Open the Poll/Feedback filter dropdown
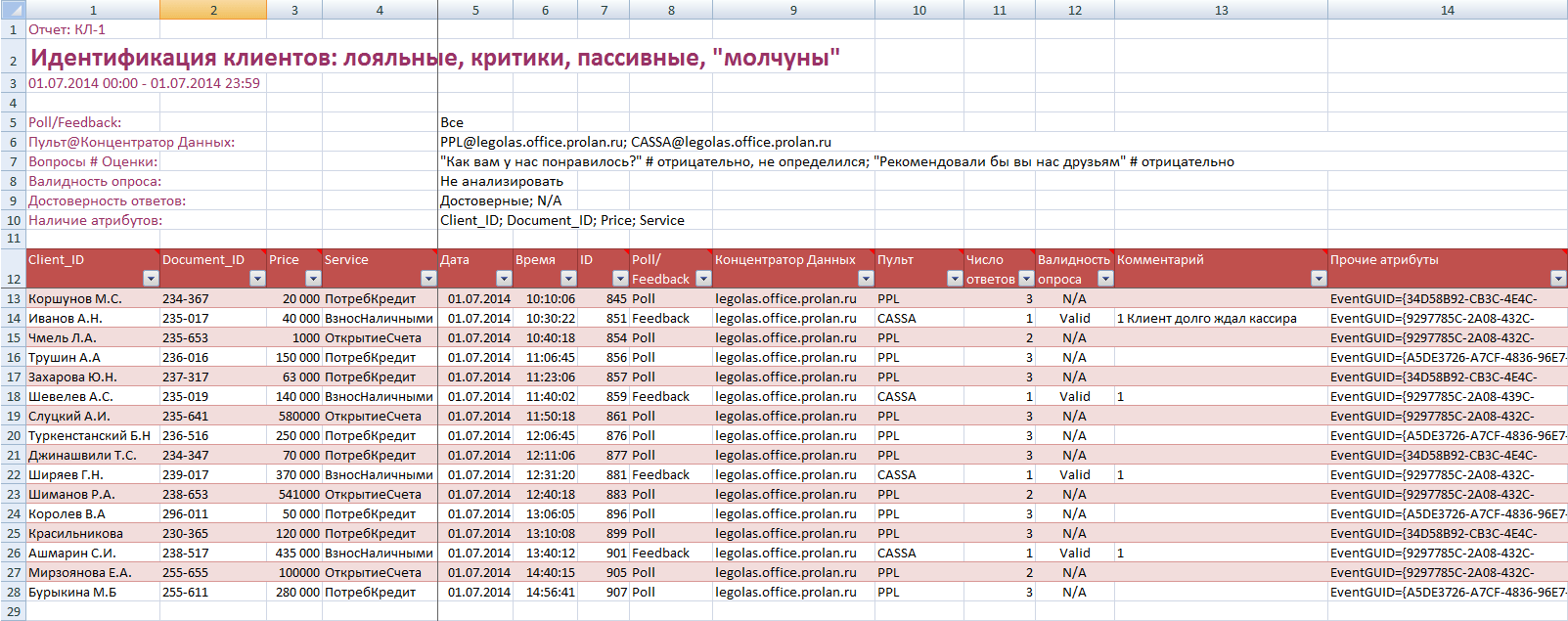 703,279
